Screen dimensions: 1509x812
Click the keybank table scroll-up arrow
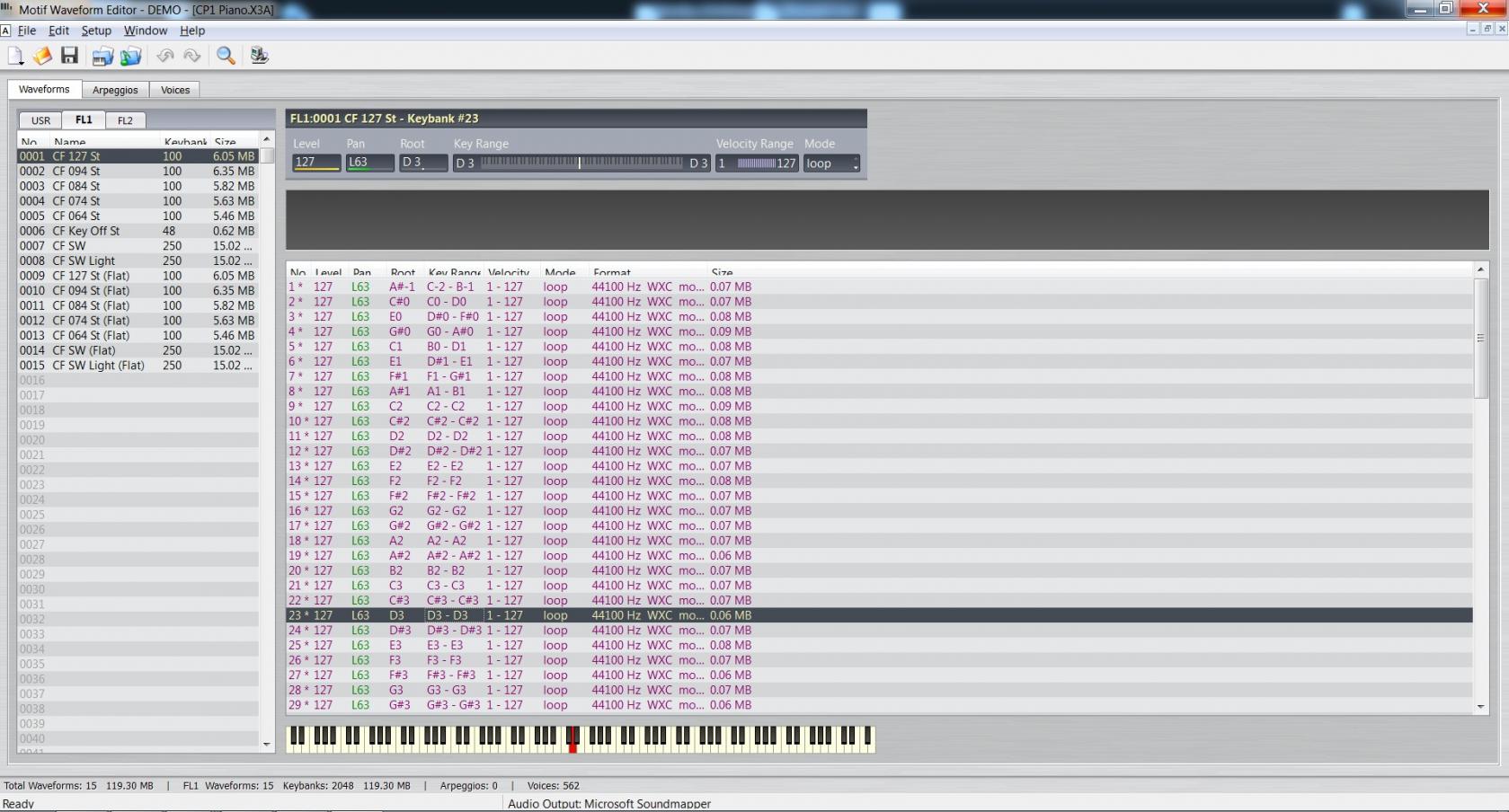1480,269
